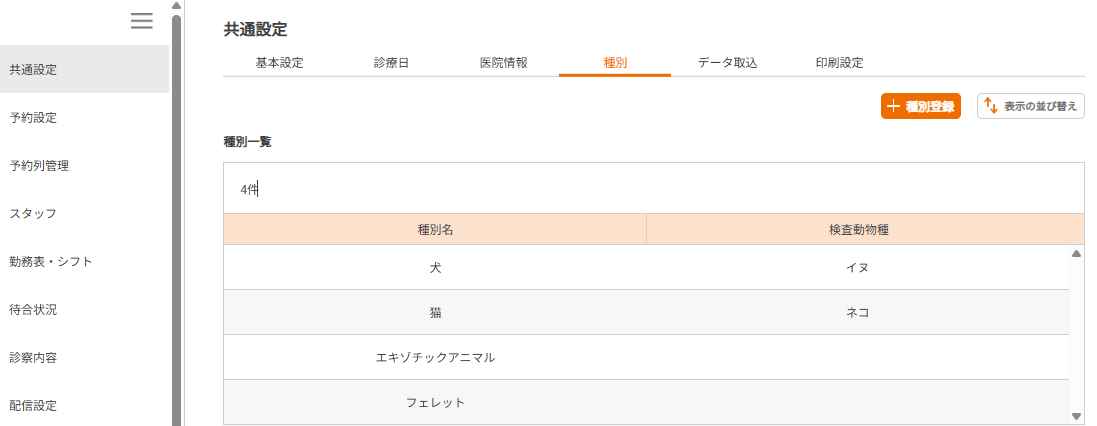Select 配信設定 in the sidebar
Screen dimensions: 1097x426
34,406
